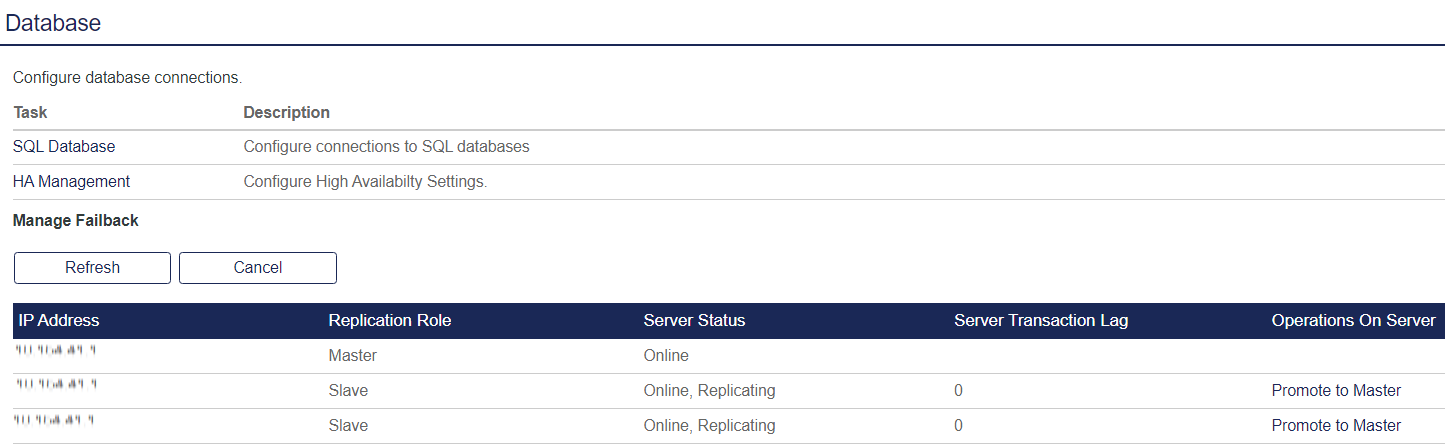Select the Master server's IP address
Viewport: 1445px width, 447px height.
click(55, 351)
